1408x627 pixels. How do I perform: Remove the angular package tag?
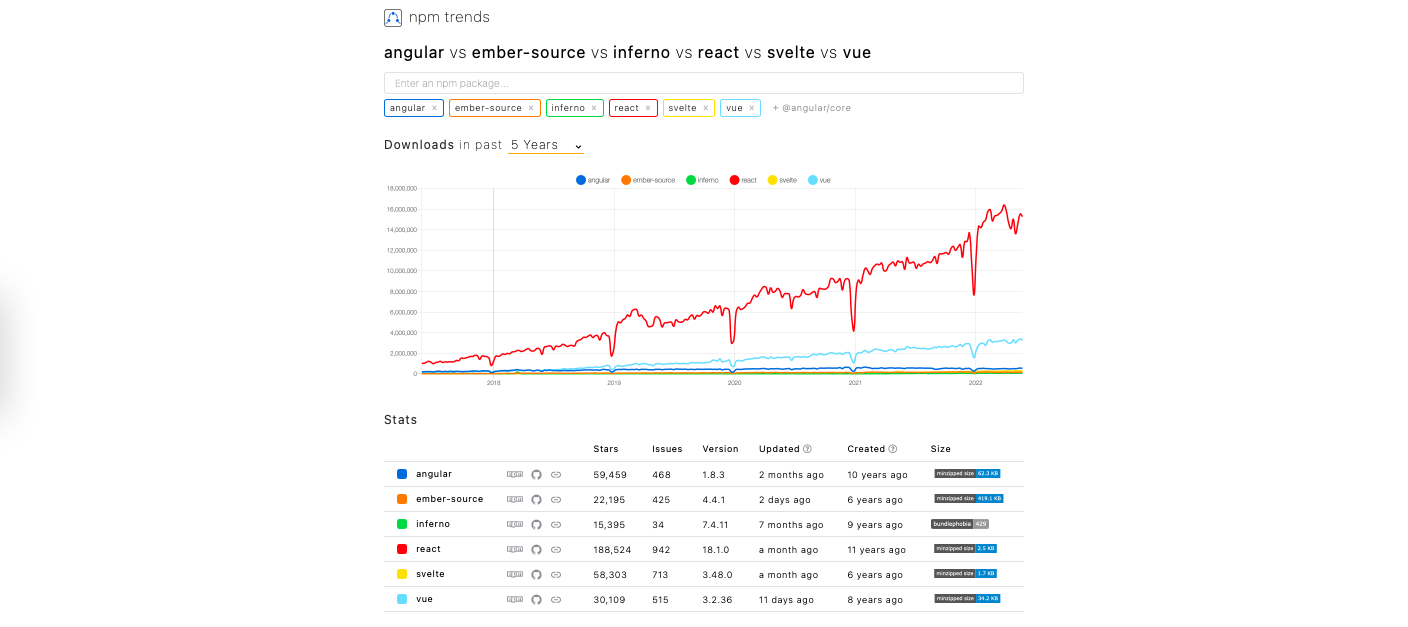[x=434, y=108]
